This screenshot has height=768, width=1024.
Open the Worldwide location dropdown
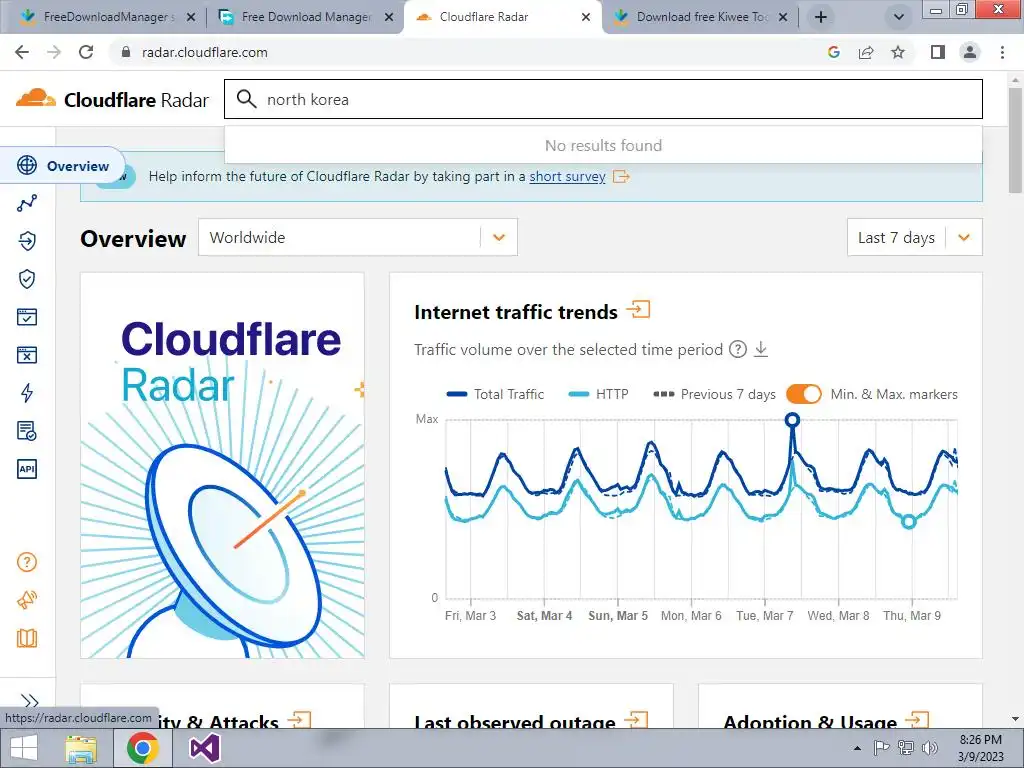click(358, 237)
